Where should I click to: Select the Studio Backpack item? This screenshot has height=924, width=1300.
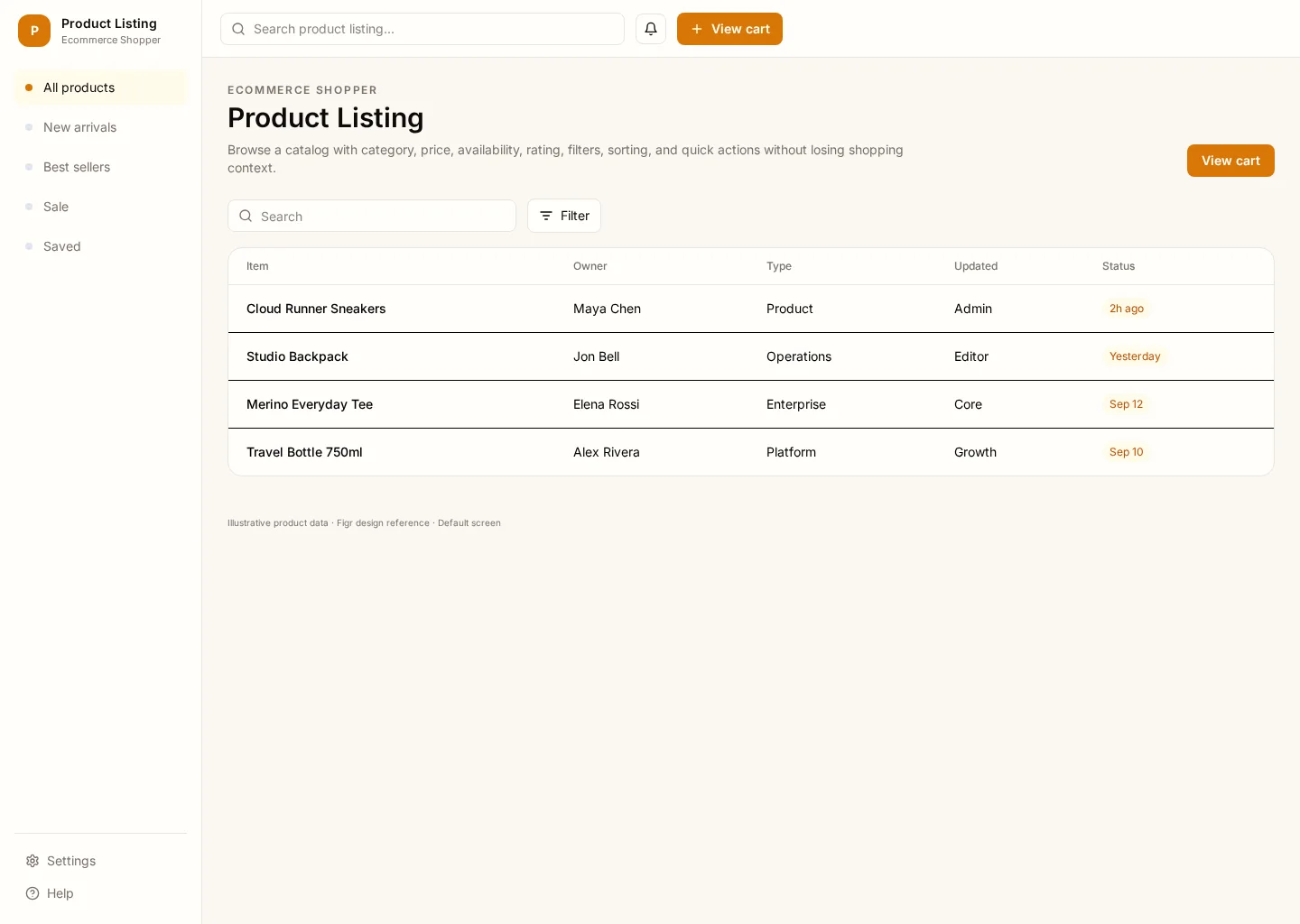click(x=297, y=356)
